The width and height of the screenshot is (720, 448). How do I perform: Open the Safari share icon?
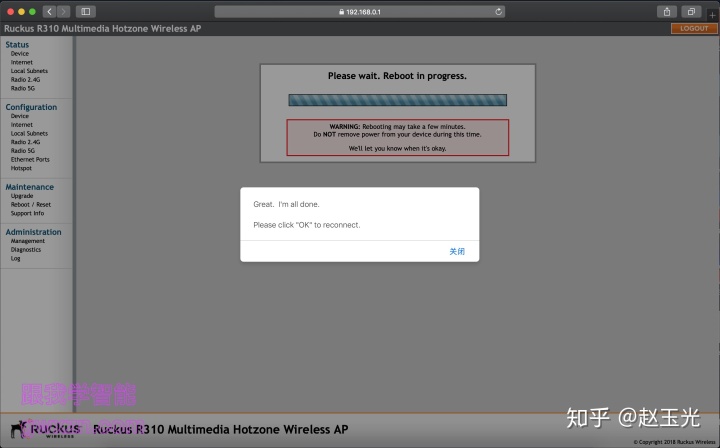[667, 12]
